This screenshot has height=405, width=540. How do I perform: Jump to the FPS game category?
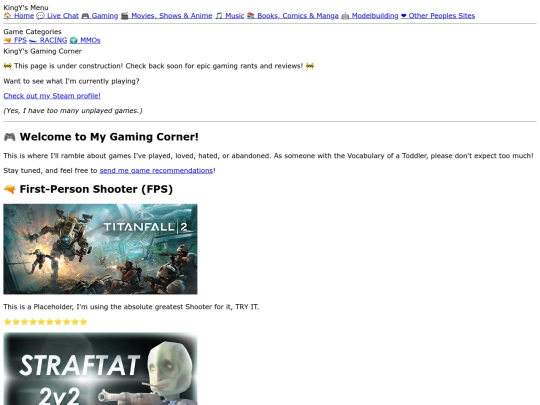[x=15, y=40]
